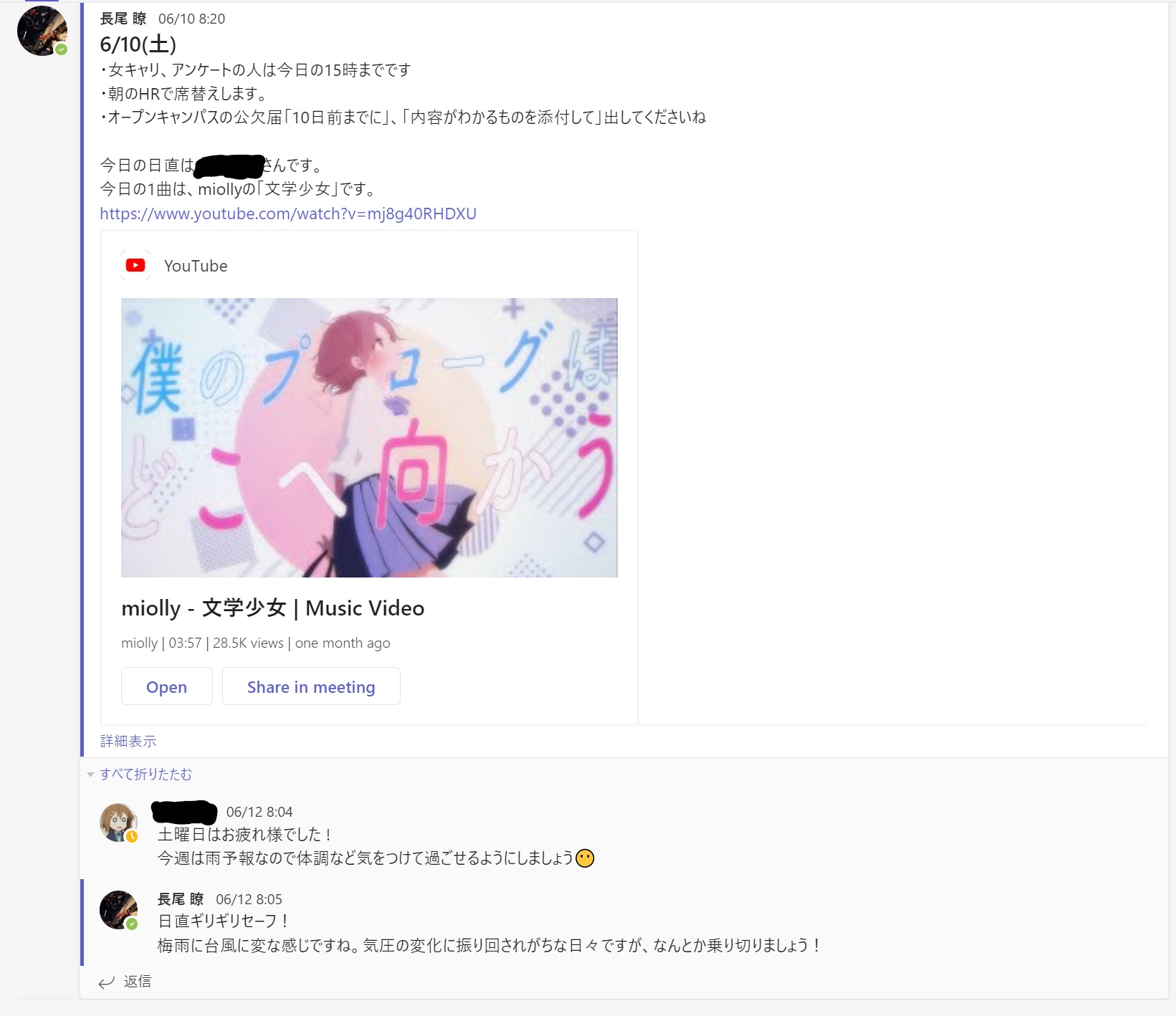Click the green status badge on the top avatar

pos(62,49)
